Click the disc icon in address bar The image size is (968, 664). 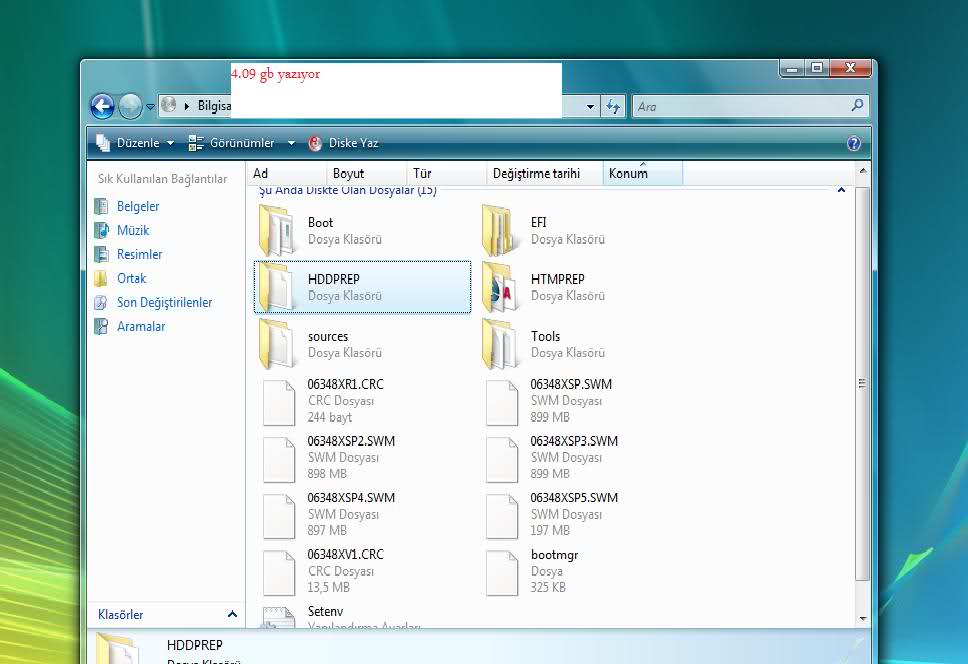click(169, 106)
